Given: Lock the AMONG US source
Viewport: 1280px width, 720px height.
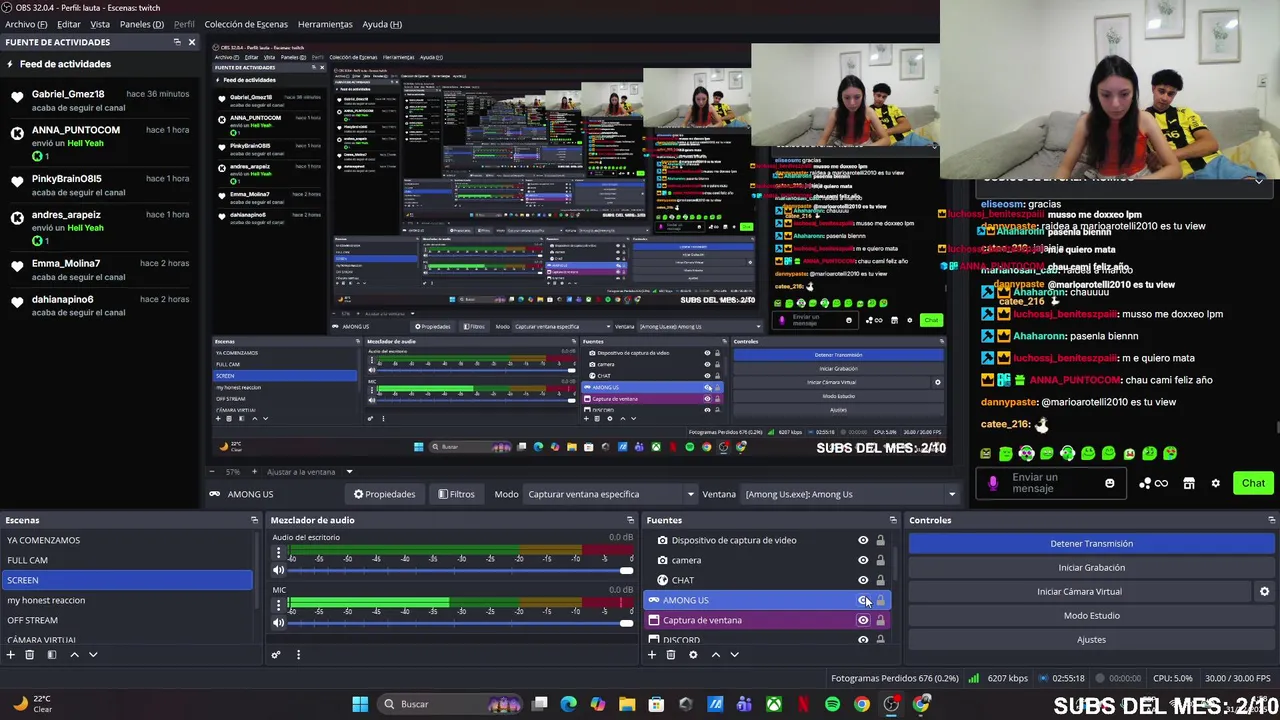Looking at the screenshot, I should pyautogui.click(x=880, y=600).
